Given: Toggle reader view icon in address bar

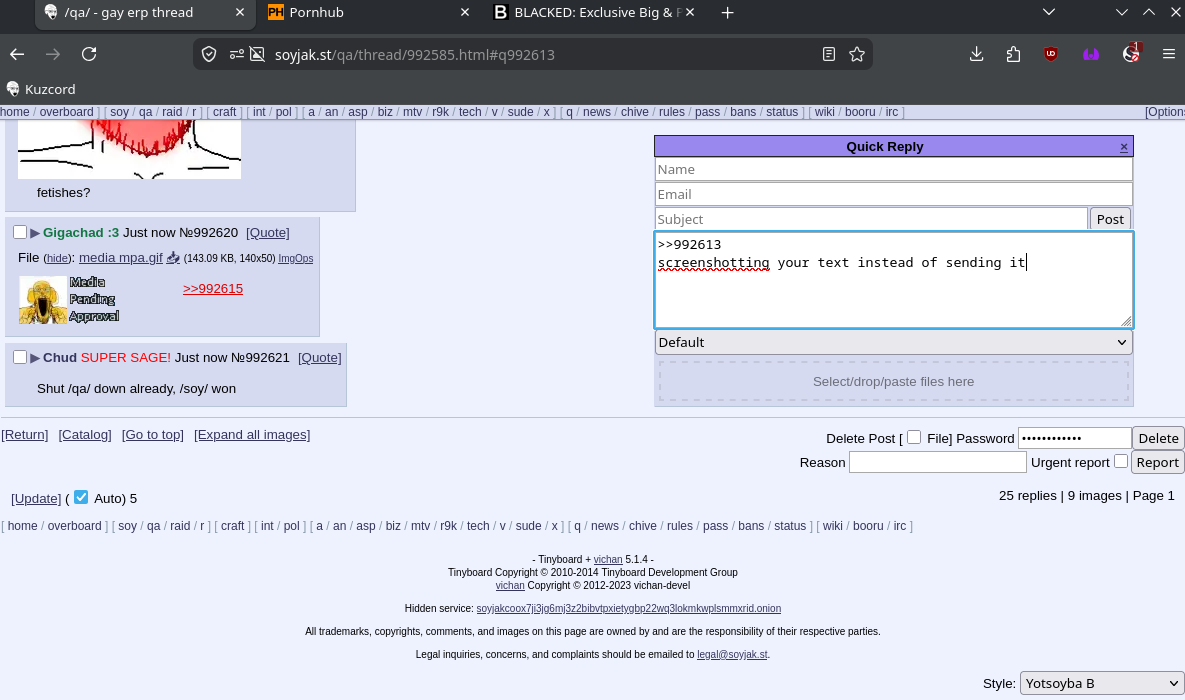Looking at the screenshot, I should click(829, 54).
